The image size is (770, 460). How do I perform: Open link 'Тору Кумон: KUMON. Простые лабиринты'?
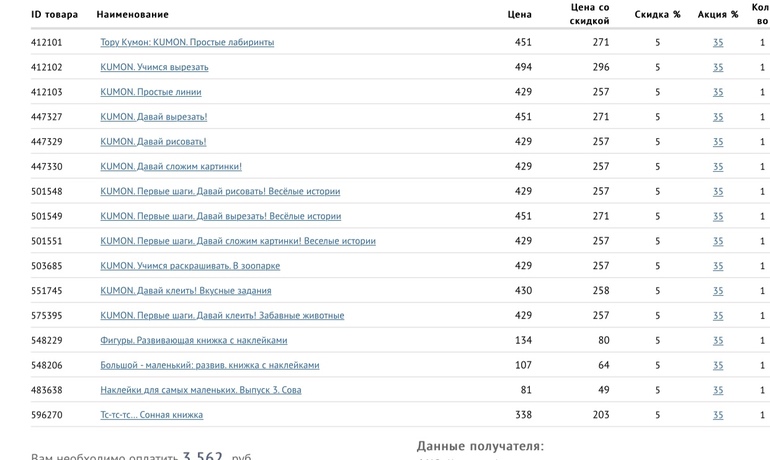(x=187, y=42)
